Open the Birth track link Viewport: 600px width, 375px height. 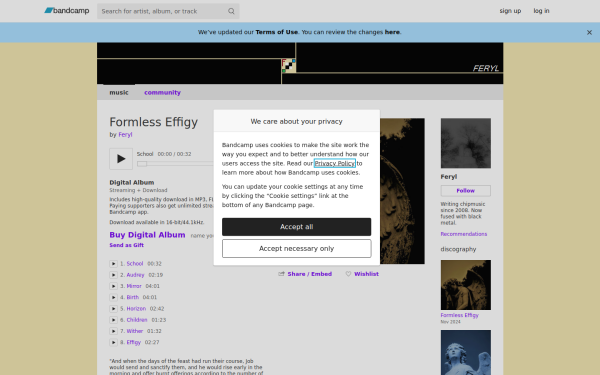(x=132, y=297)
